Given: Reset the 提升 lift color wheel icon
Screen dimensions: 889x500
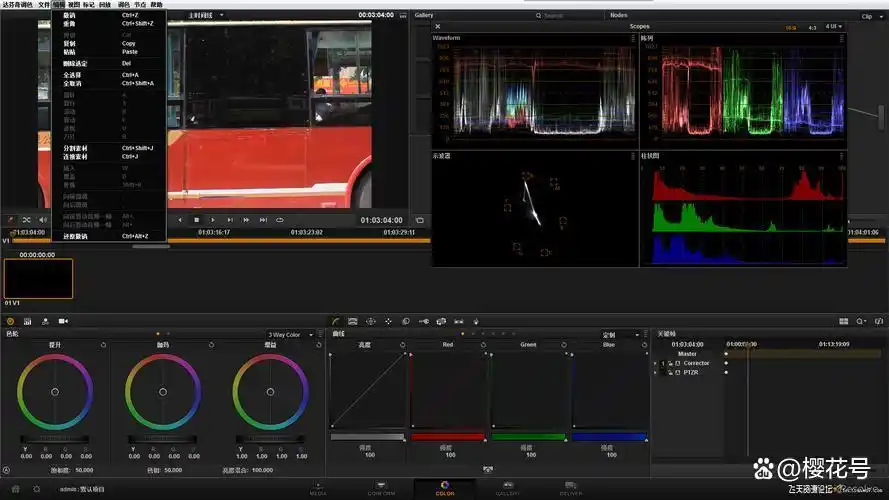Looking at the screenshot, I should 103,344.
